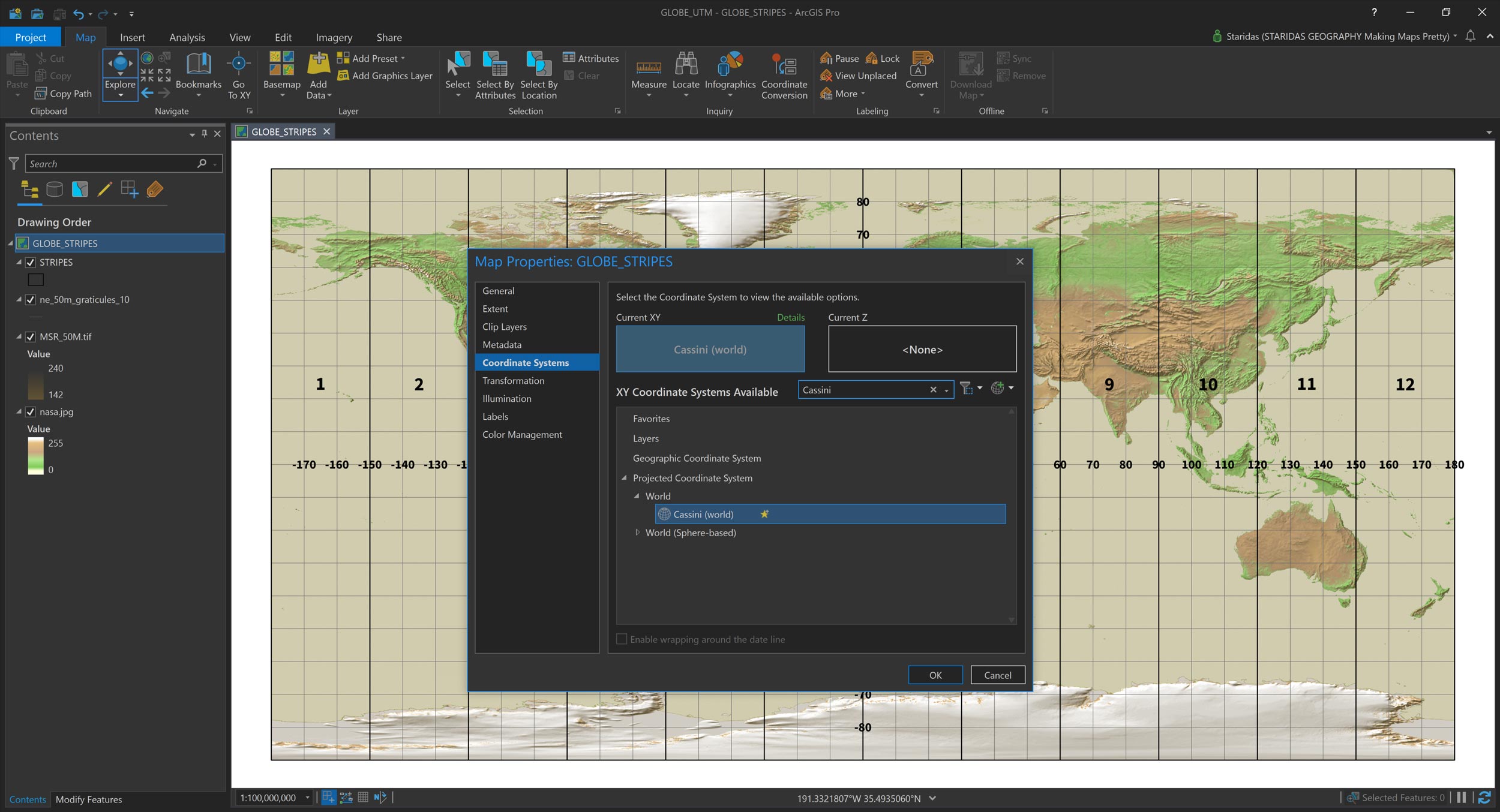Open the map scale dropdown
Screen dimensions: 1500x812
(x=307, y=797)
